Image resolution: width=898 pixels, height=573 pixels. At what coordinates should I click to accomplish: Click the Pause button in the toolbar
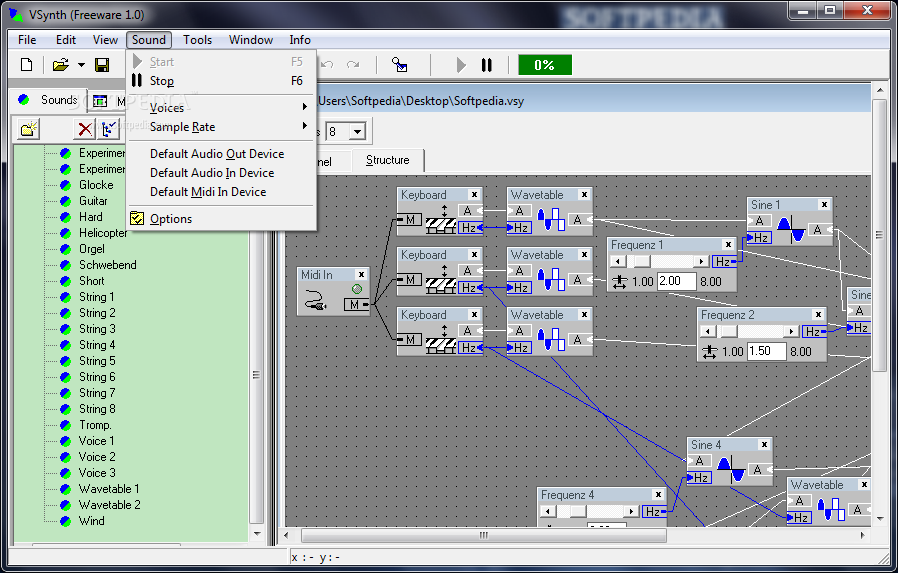point(487,65)
